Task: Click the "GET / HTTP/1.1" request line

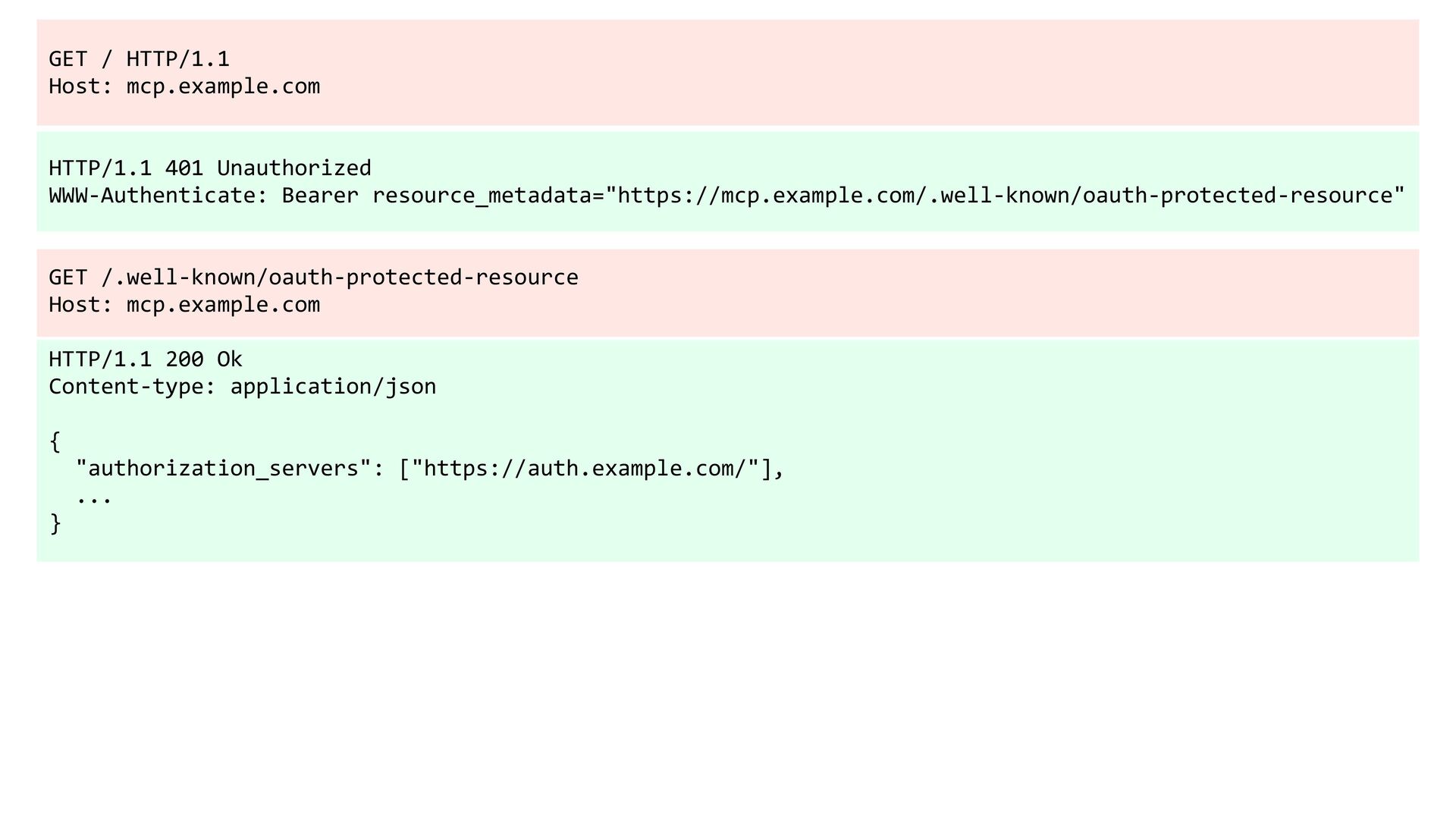Action: (x=139, y=59)
